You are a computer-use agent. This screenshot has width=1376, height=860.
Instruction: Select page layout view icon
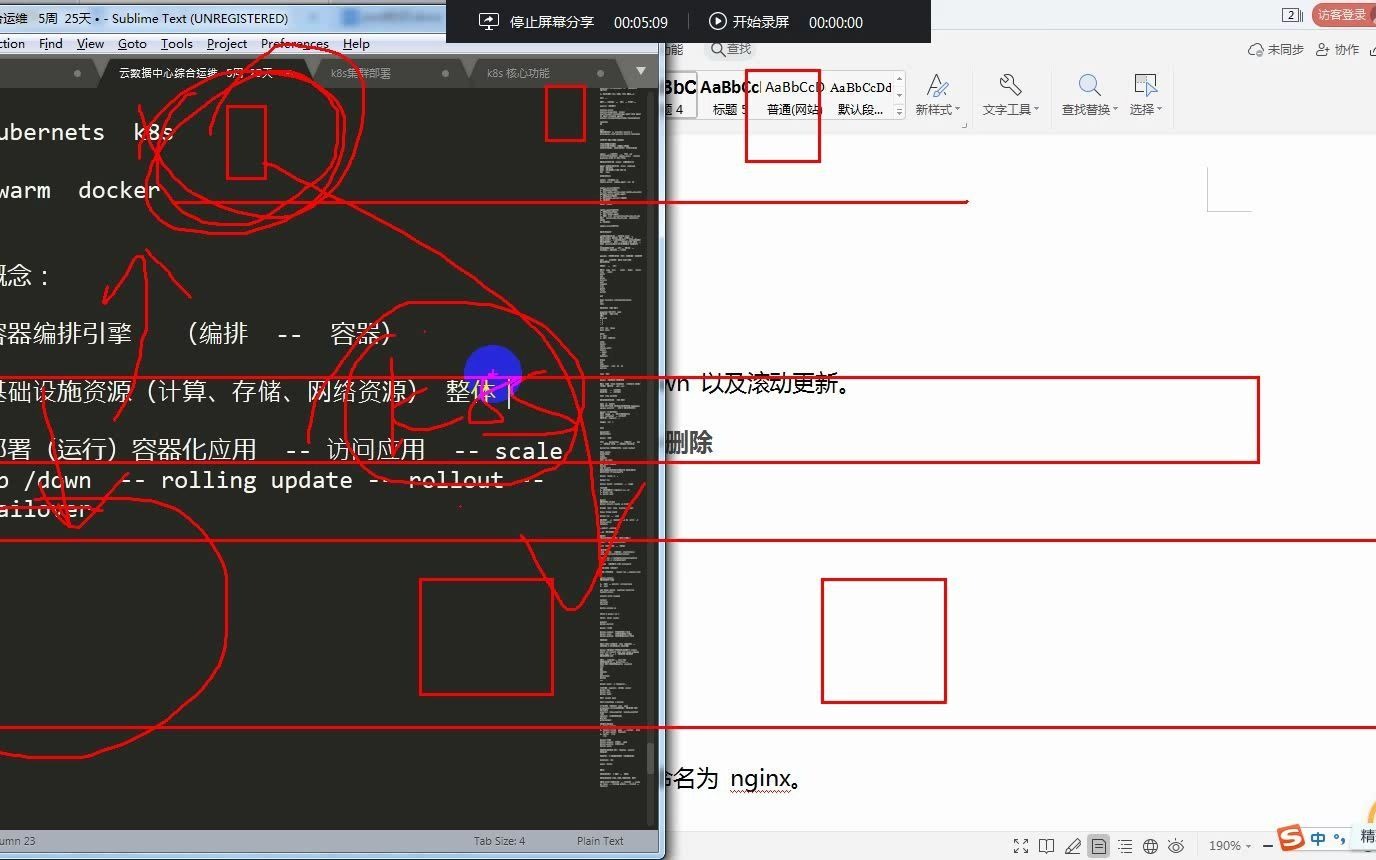pyautogui.click(x=1098, y=846)
